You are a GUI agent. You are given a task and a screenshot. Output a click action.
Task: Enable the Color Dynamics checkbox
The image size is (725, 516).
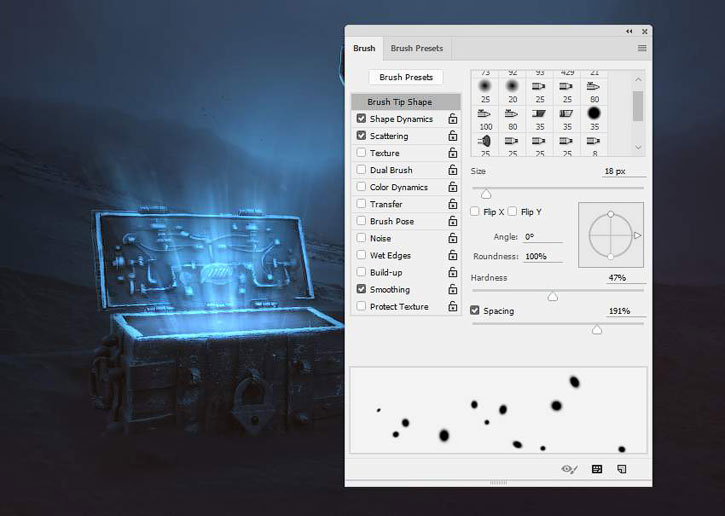click(361, 187)
